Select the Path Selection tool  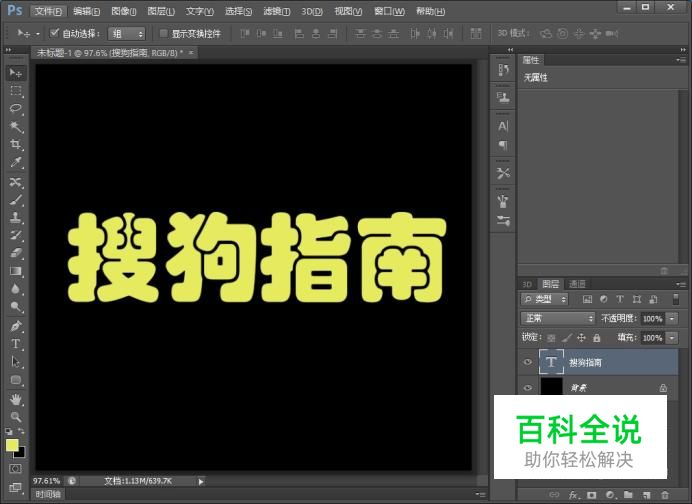pyautogui.click(x=16, y=362)
